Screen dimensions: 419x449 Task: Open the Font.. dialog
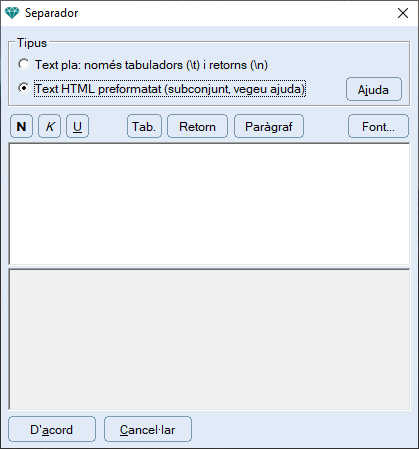click(x=378, y=126)
